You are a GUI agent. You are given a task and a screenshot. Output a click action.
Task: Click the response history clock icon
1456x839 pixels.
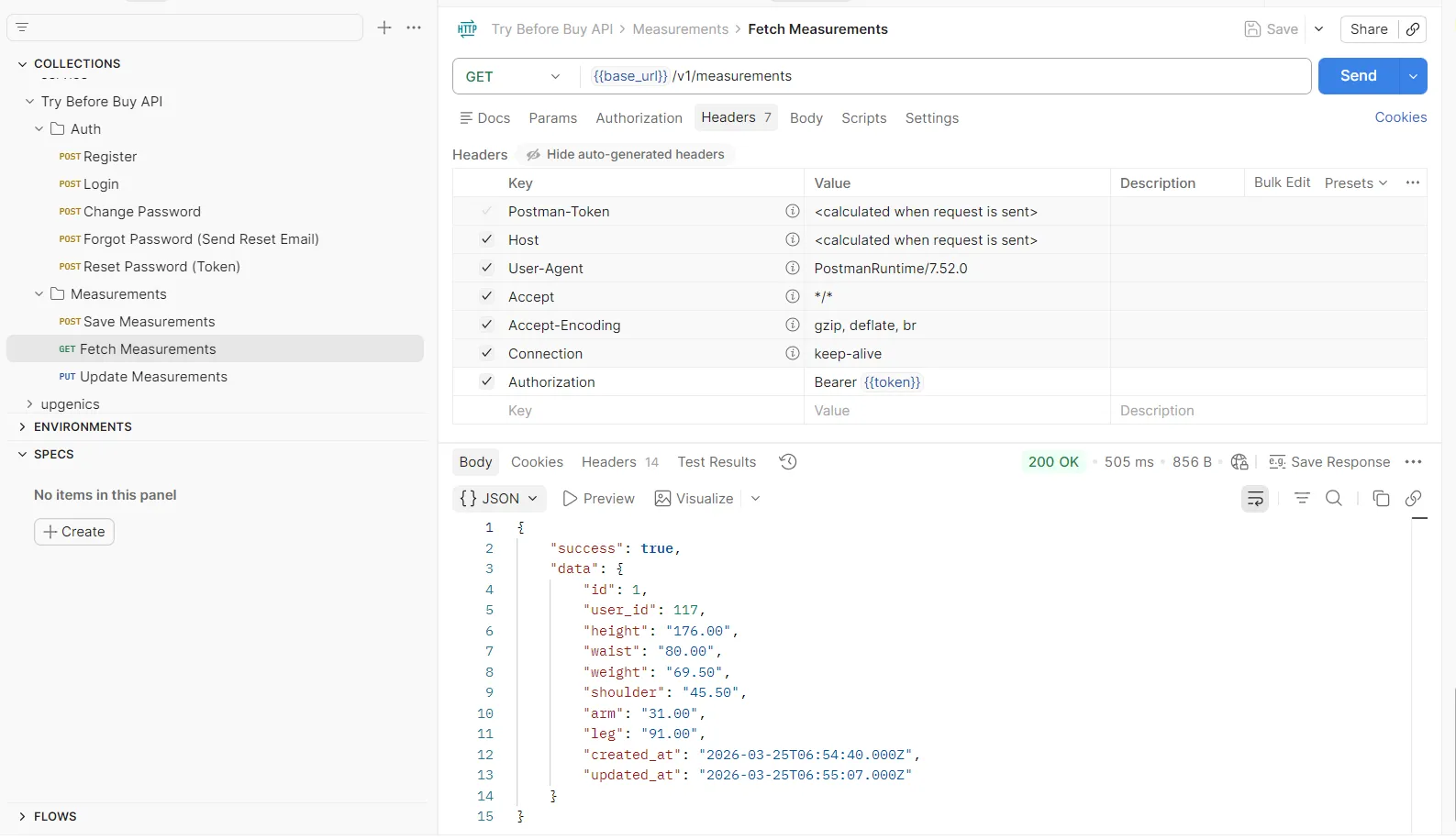click(x=787, y=462)
